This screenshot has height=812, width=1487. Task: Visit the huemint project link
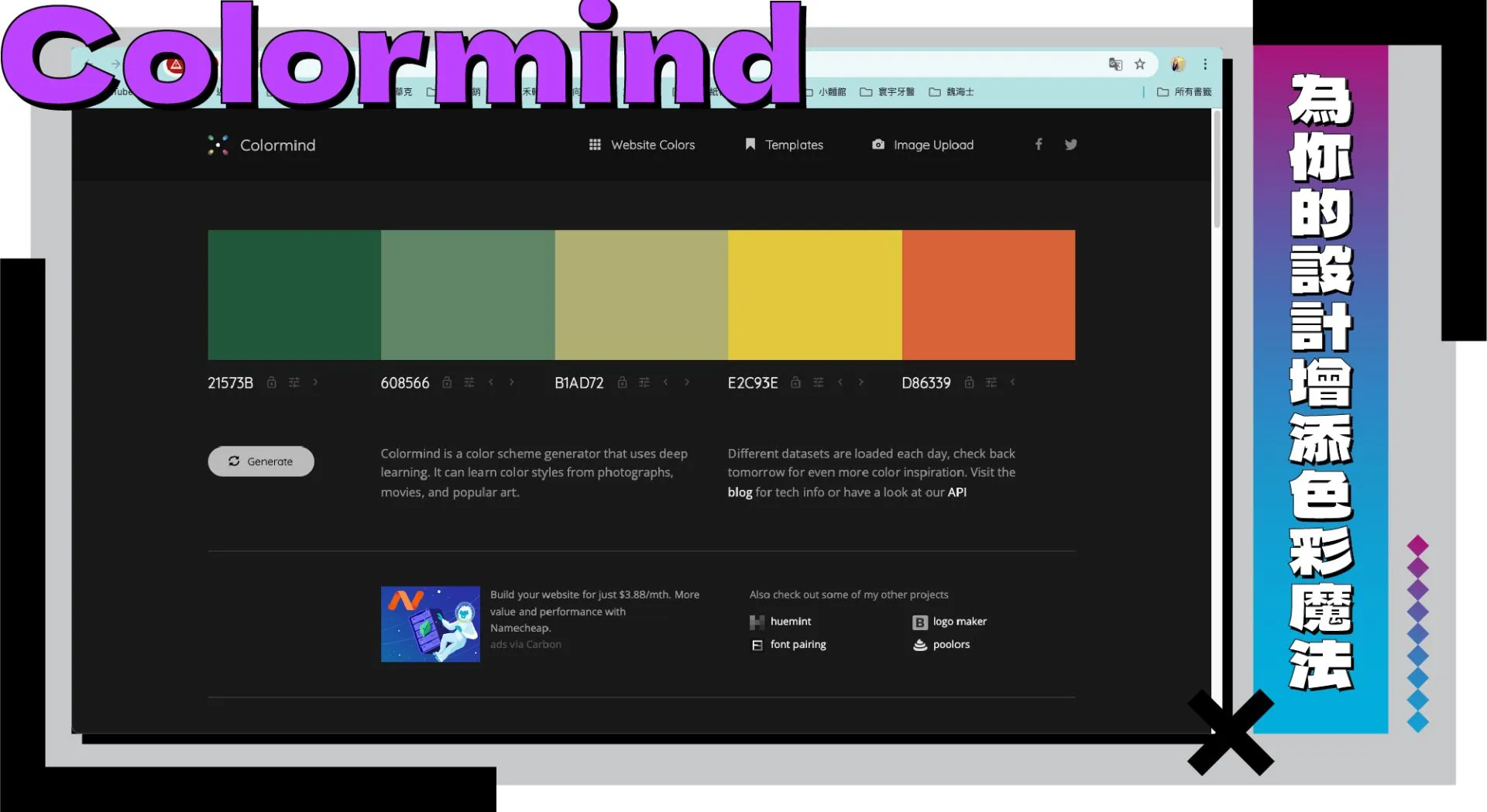point(781,622)
